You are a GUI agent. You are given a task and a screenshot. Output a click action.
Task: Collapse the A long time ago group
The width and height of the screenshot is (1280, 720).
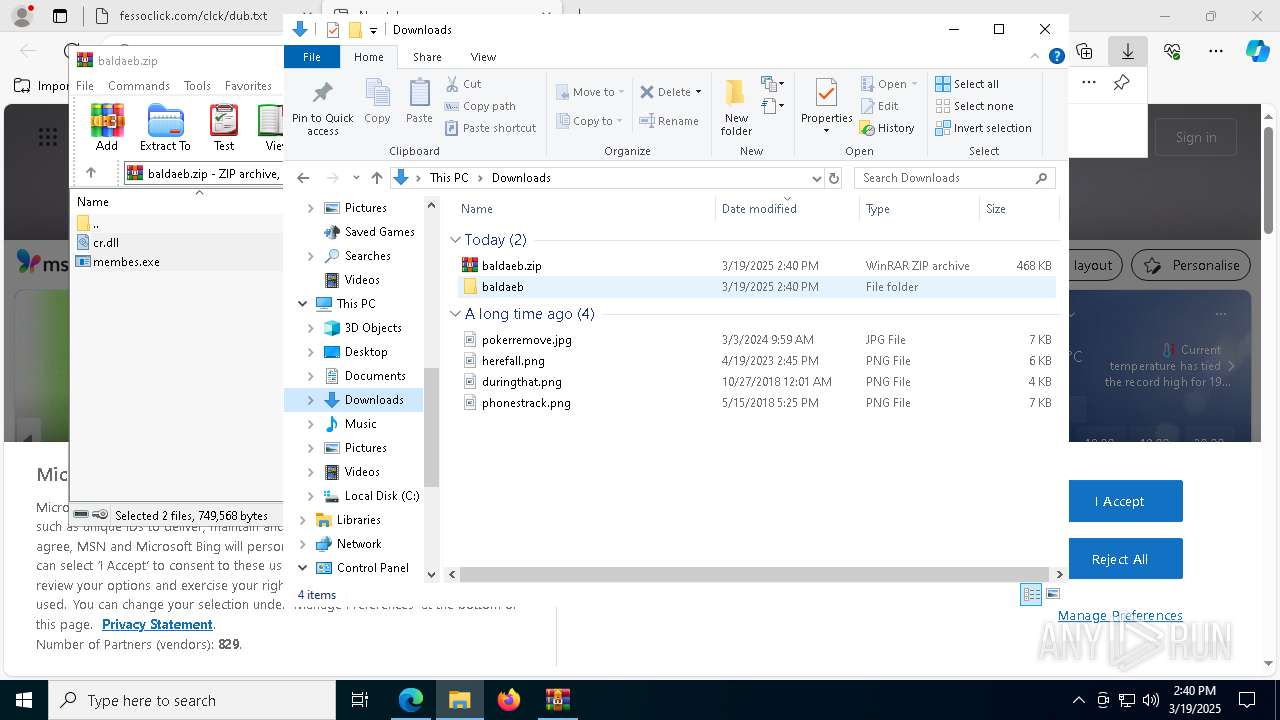click(455, 314)
